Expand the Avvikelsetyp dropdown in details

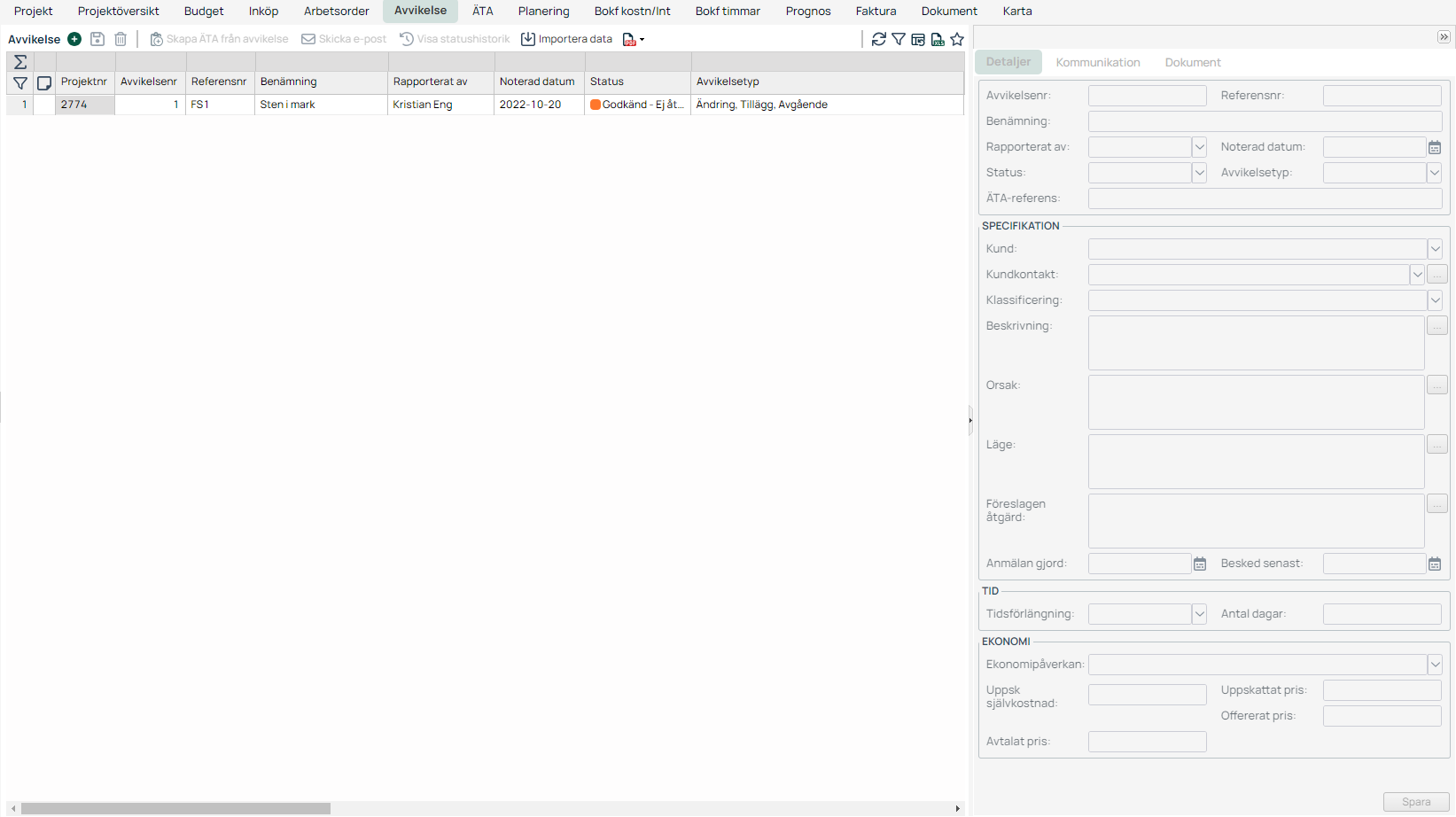coord(1434,173)
